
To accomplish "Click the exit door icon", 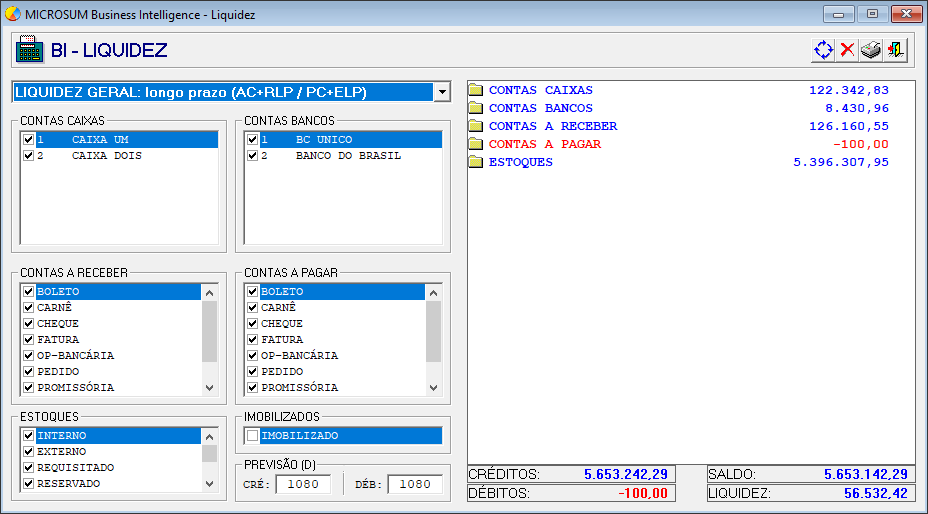I will 895,50.
